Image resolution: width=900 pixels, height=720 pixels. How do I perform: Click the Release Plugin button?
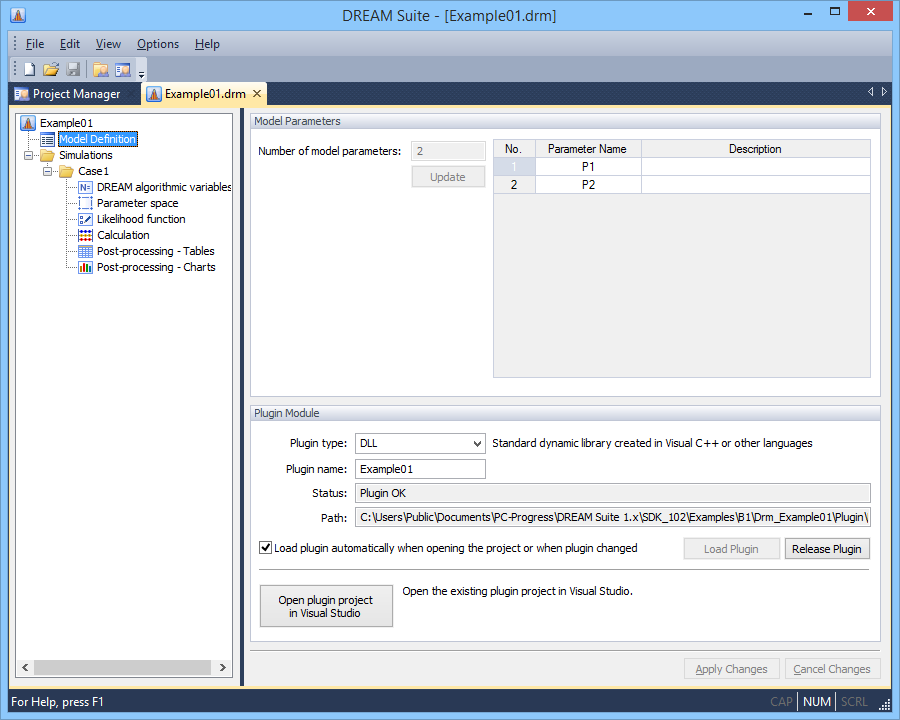pyautogui.click(x=827, y=549)
